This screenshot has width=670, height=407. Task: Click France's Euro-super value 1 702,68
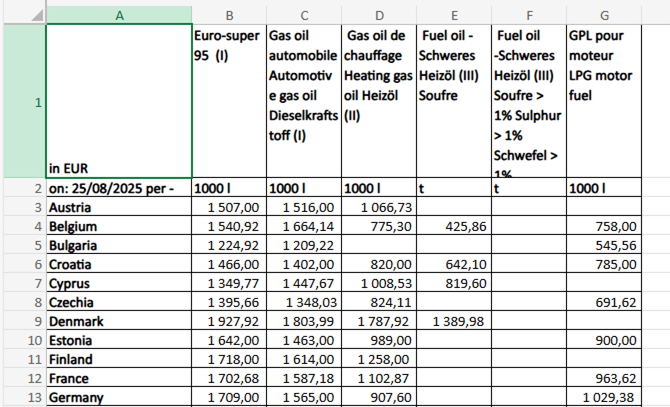click(229, 378)
